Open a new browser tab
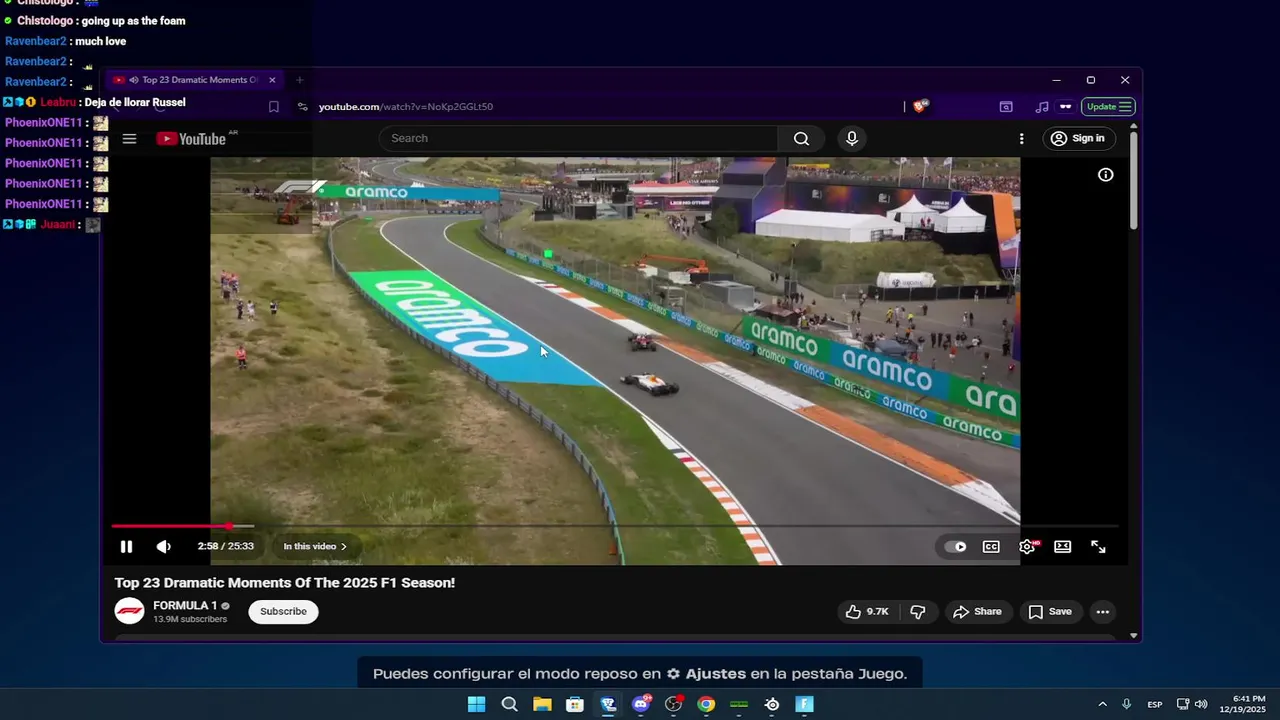1280x720 pixels. pos(299,80)
